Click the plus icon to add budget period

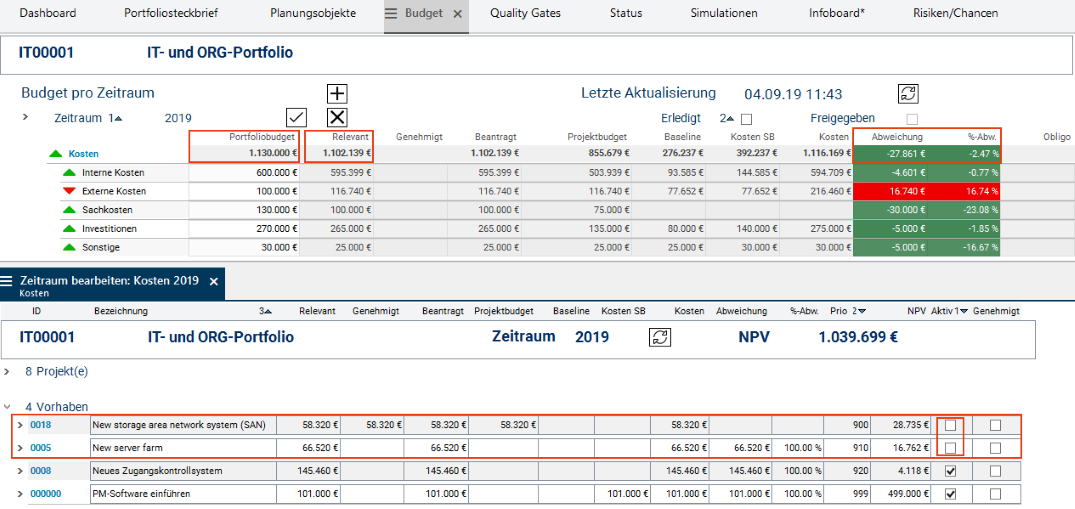[338, 93]
